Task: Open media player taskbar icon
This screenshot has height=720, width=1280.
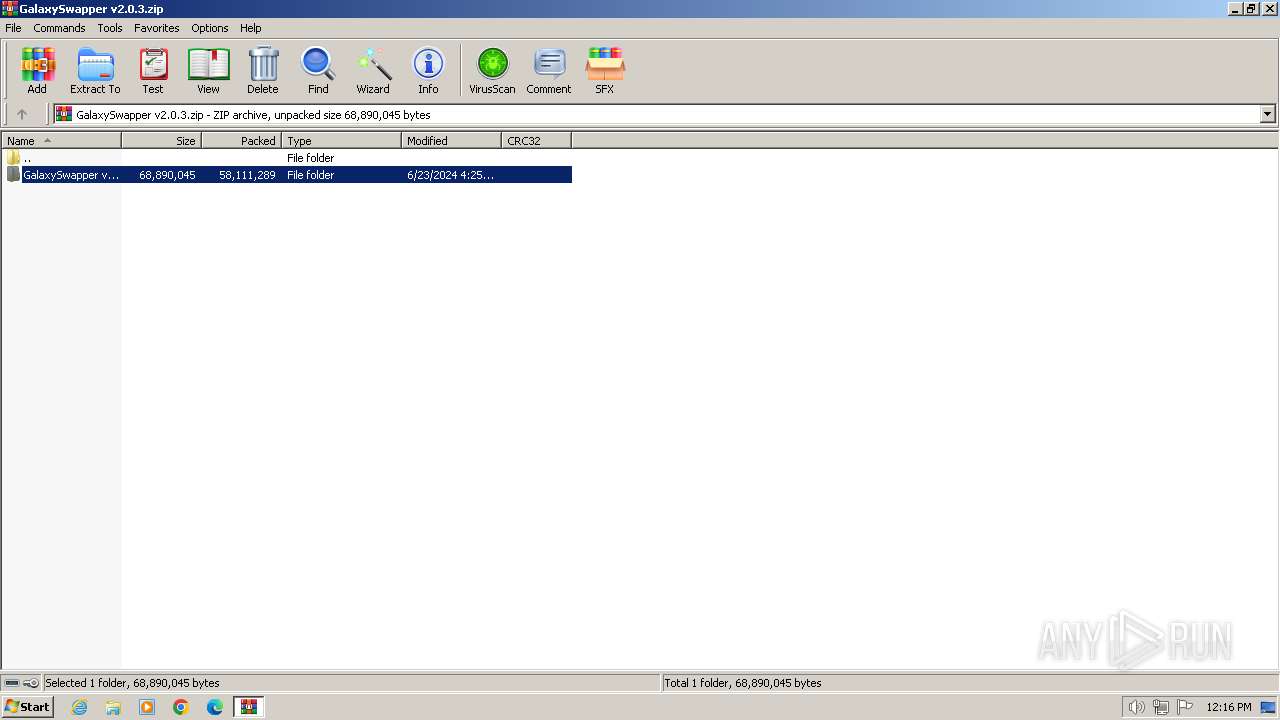Action: coord(147,707)
